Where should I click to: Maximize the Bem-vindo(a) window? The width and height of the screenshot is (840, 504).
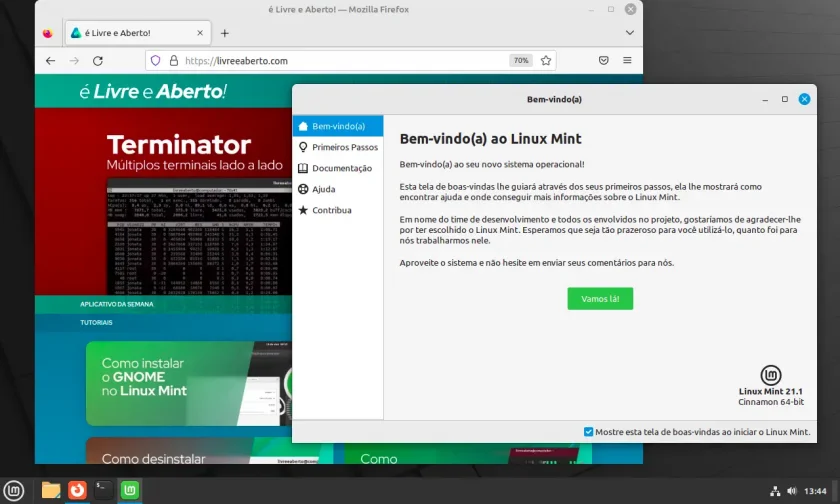[785, 99]
